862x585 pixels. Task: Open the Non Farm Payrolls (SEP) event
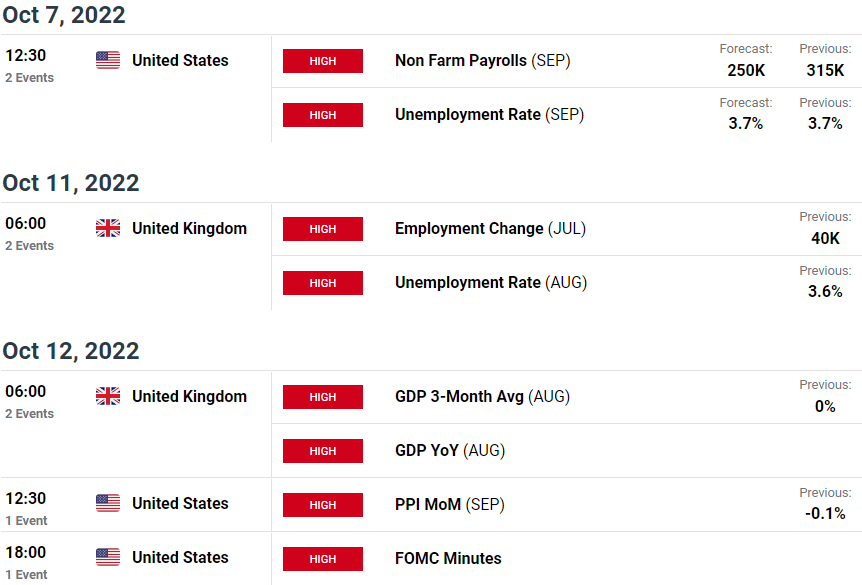[x=483, y=60]
